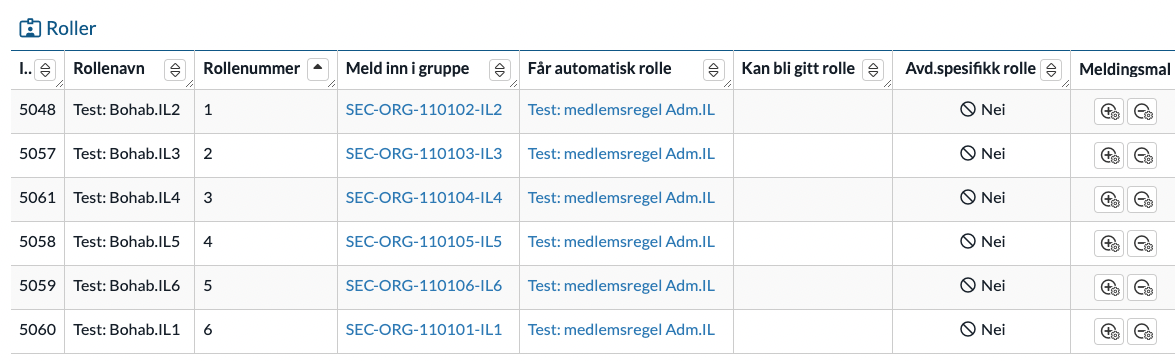Sort the Avd.spesifikk rolle column
1175x361 pixels.
1051,70
